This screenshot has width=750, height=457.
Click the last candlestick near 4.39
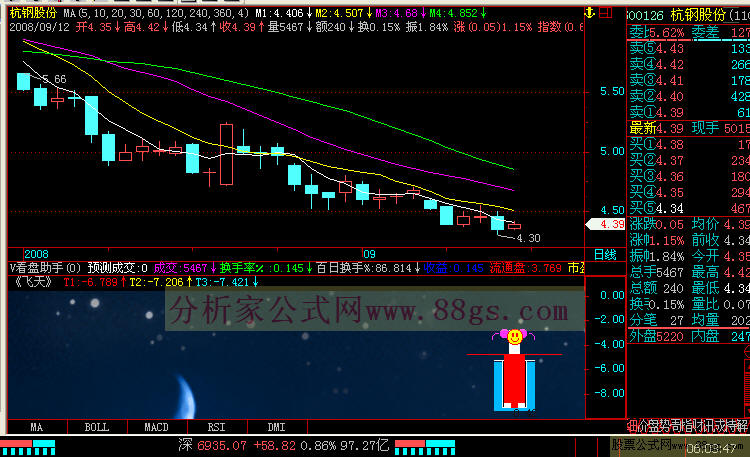coord(514,226)
